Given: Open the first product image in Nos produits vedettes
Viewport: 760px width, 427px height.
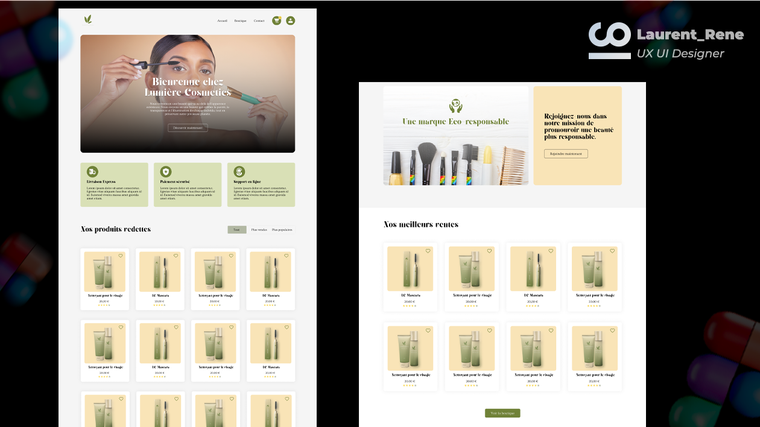Looking at the screenshot, I should pyautogui.click(x=105, y=272).
